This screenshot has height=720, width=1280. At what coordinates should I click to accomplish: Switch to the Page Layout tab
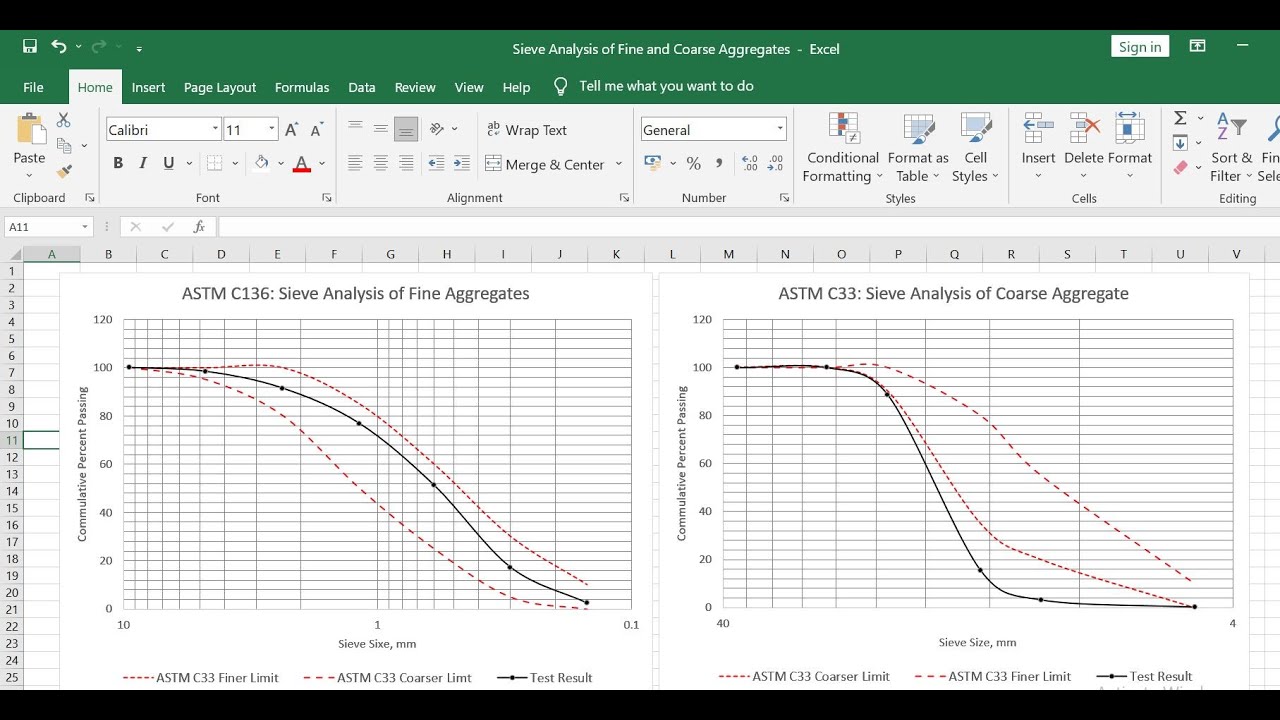pos(220,87)
